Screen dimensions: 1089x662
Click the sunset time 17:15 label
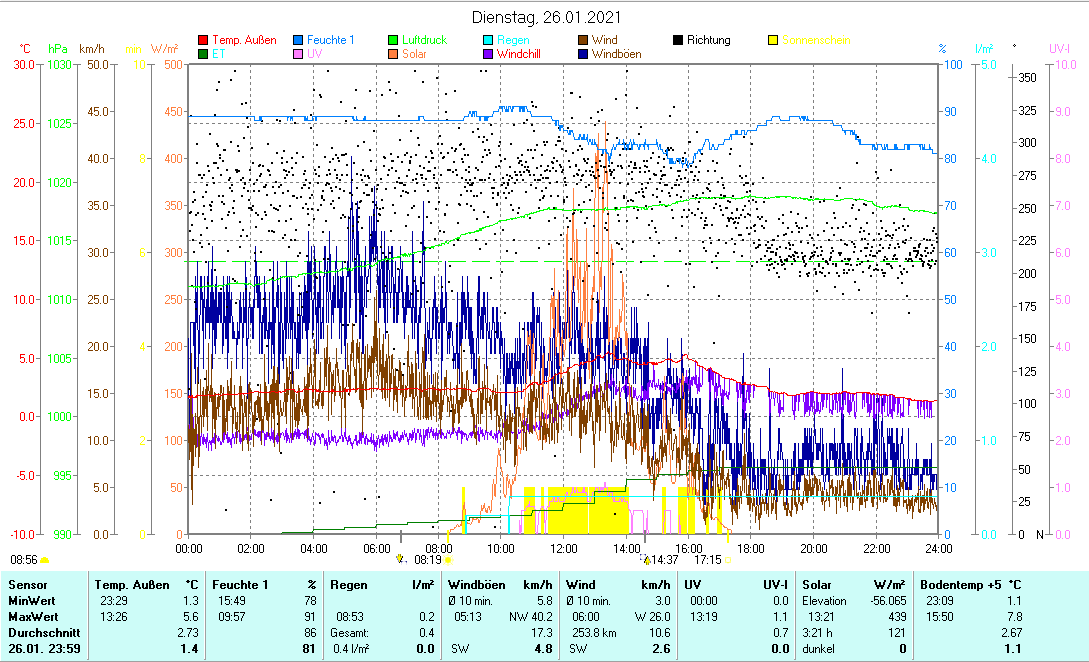point(707,560)
